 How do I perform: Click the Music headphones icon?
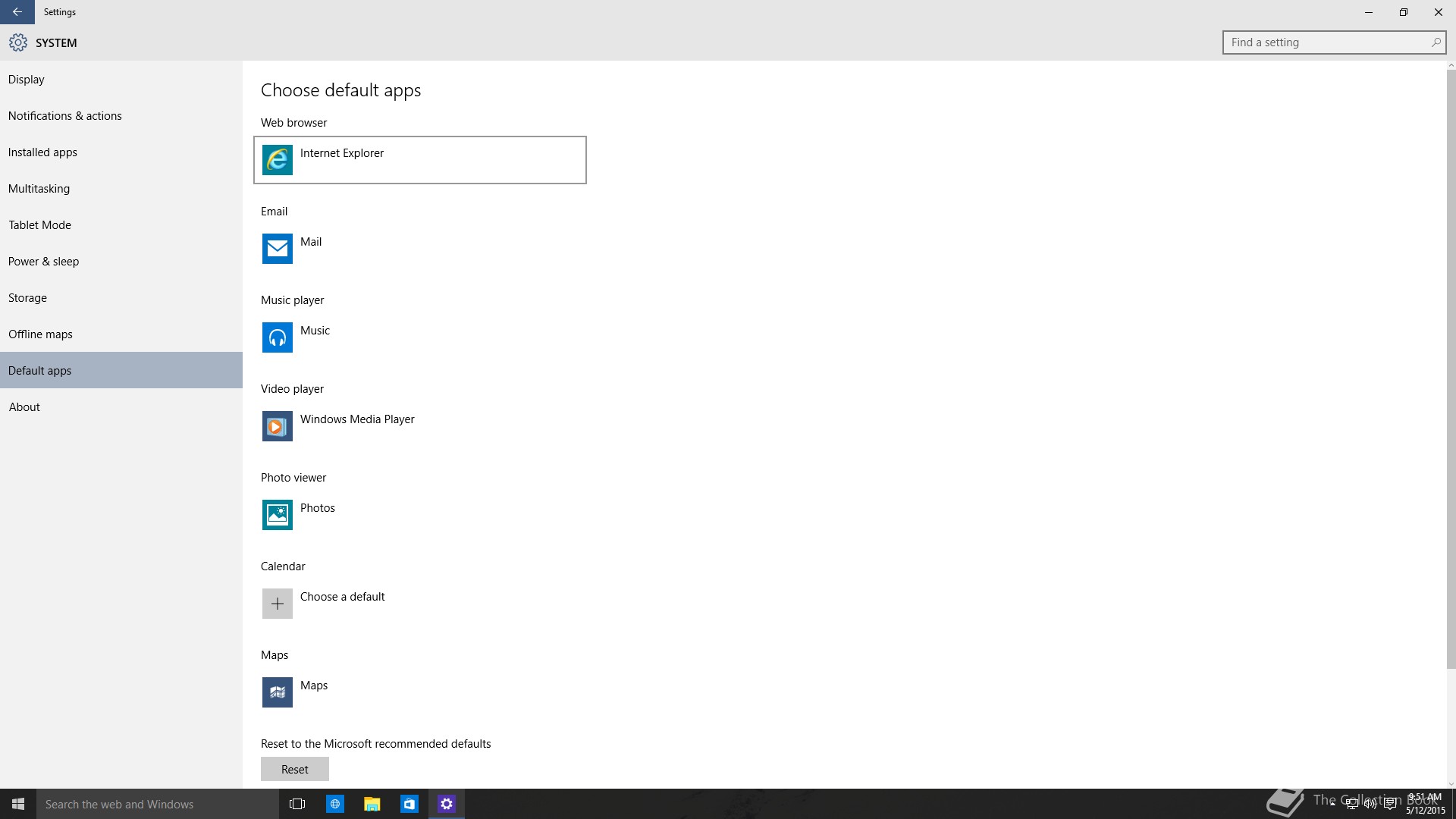pos(278,337)
